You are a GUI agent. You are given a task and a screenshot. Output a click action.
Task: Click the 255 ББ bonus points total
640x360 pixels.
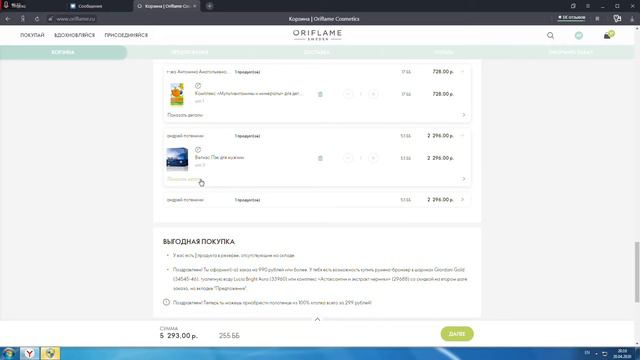pos(229,336)
